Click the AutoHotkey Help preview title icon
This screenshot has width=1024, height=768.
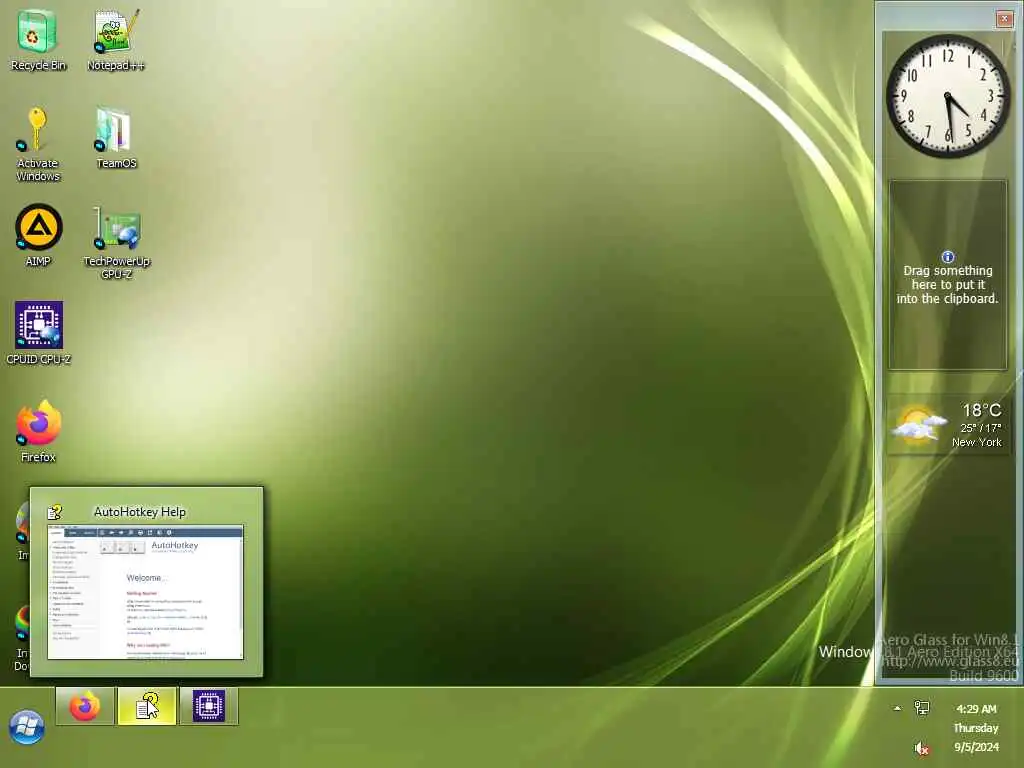click(x=54, y=512)
